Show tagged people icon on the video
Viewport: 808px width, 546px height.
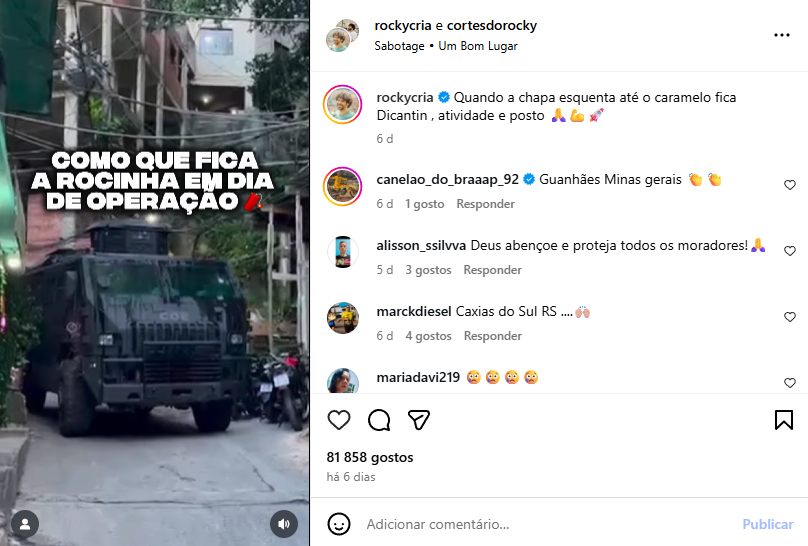coord(25,524)
